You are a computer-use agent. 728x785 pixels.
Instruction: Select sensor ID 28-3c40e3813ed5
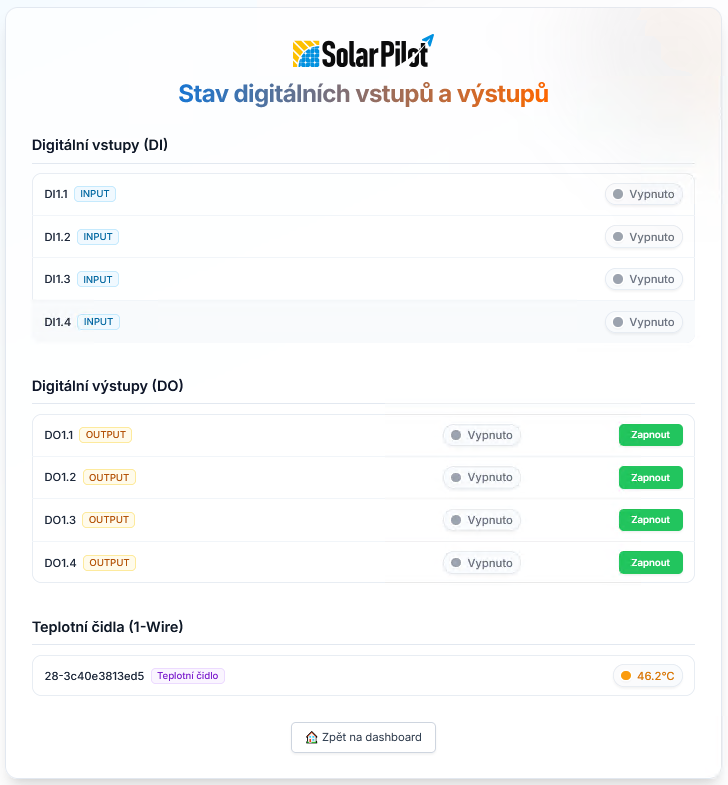[x=94, y=676]
